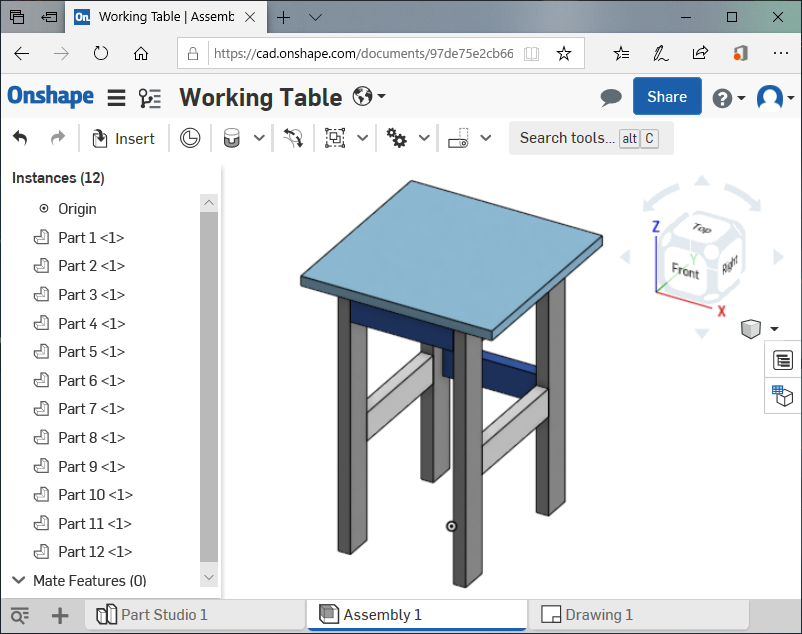Image resolution: width=802 pixels, height=634 pixels.
Task: Click the Top face of view cube
Action: pyautogui.click(x=702, y=229)
